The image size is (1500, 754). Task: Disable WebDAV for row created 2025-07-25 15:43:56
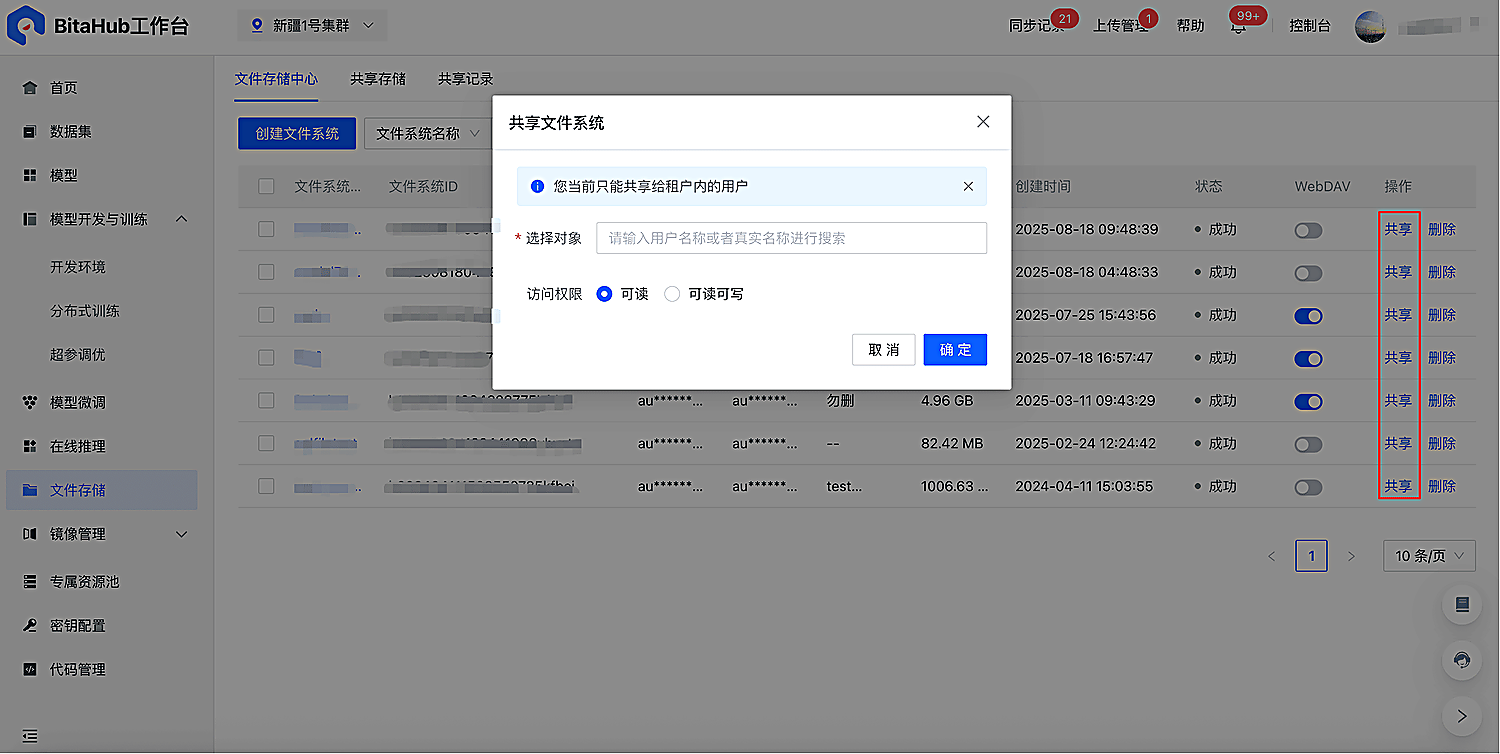coord(1308,316)
